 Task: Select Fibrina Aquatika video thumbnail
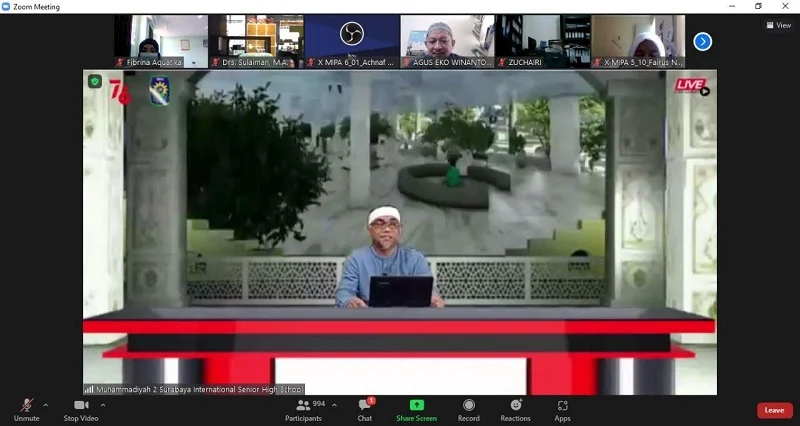click(162, 41)
